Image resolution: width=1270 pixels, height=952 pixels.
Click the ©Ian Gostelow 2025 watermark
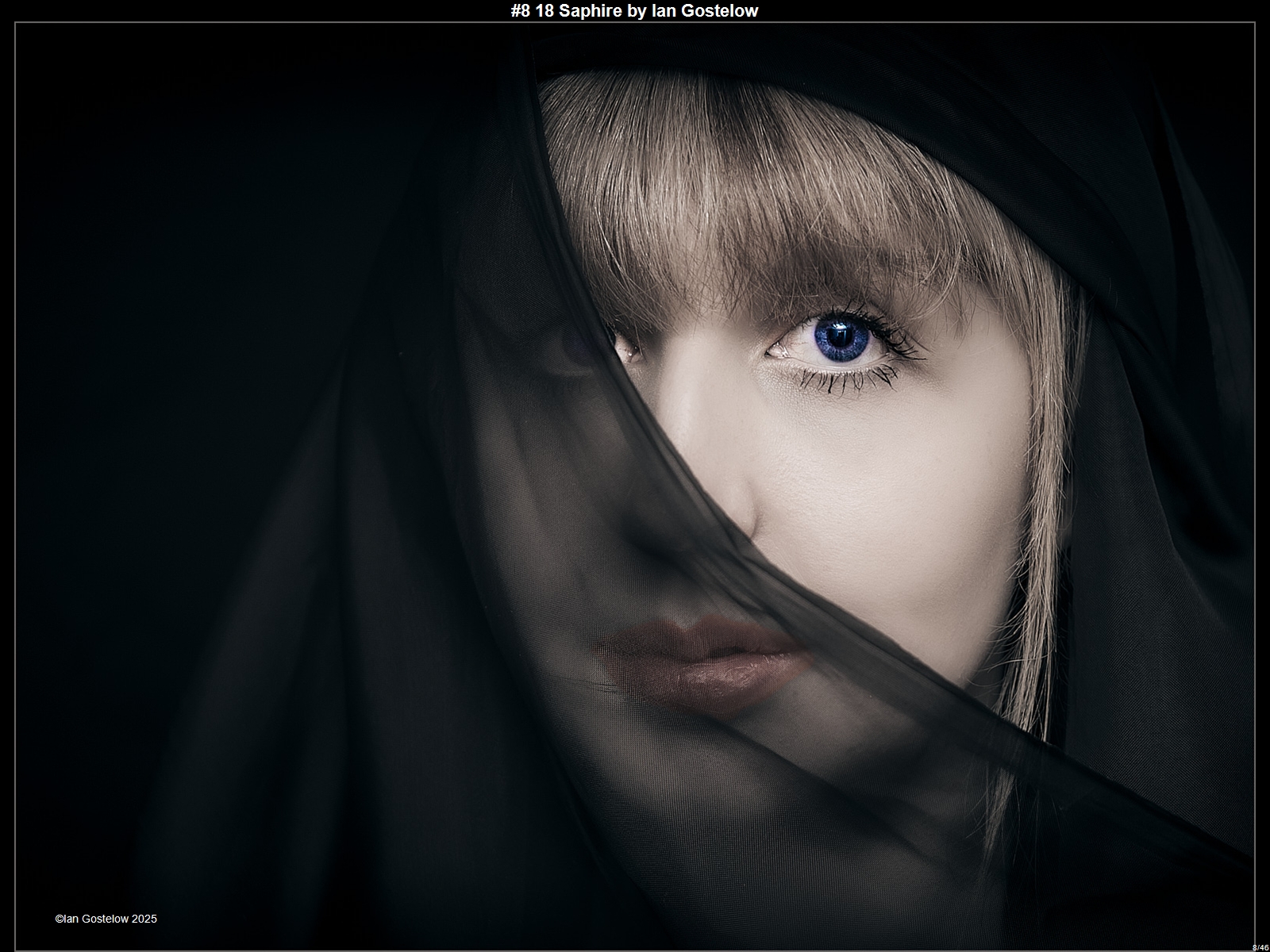[106, 919]
